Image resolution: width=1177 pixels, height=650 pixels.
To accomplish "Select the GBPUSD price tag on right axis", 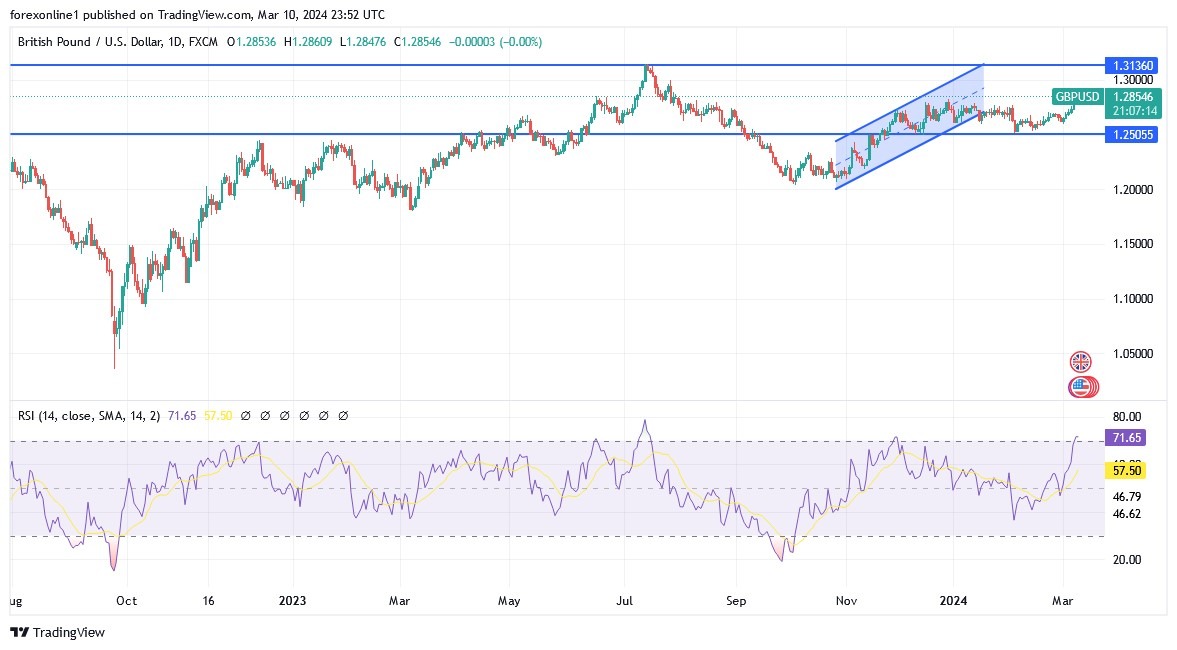I will (1077, 97).
